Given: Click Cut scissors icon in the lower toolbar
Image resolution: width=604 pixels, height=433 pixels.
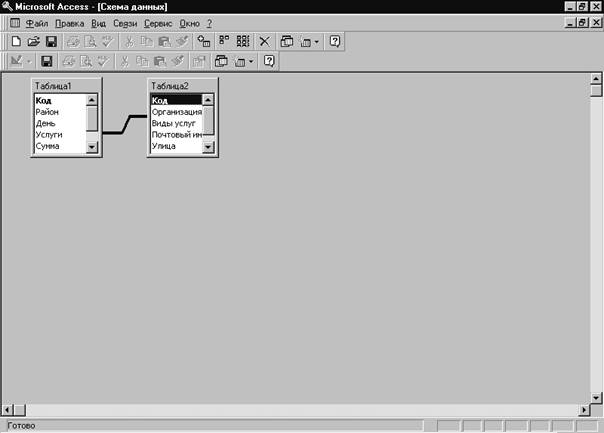Looking at the screenshot, I should pyautogui.click(x=124, y=61).
